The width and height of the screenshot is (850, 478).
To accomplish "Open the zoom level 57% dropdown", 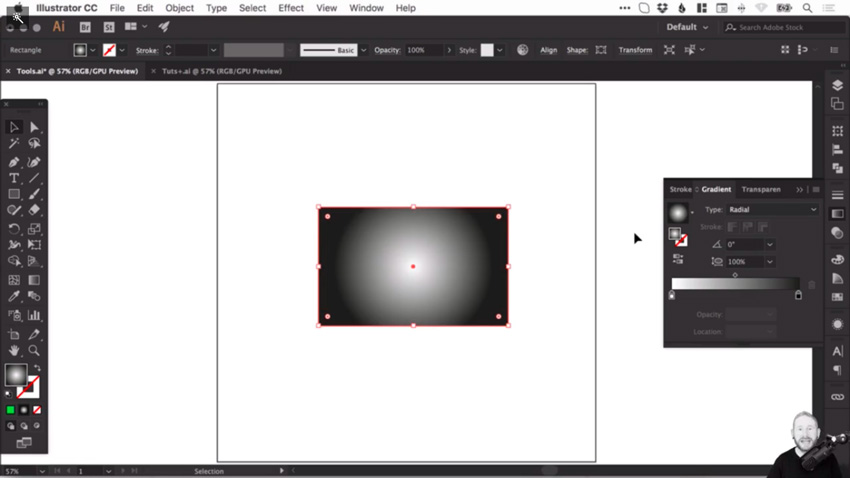I will coord(42,471).
